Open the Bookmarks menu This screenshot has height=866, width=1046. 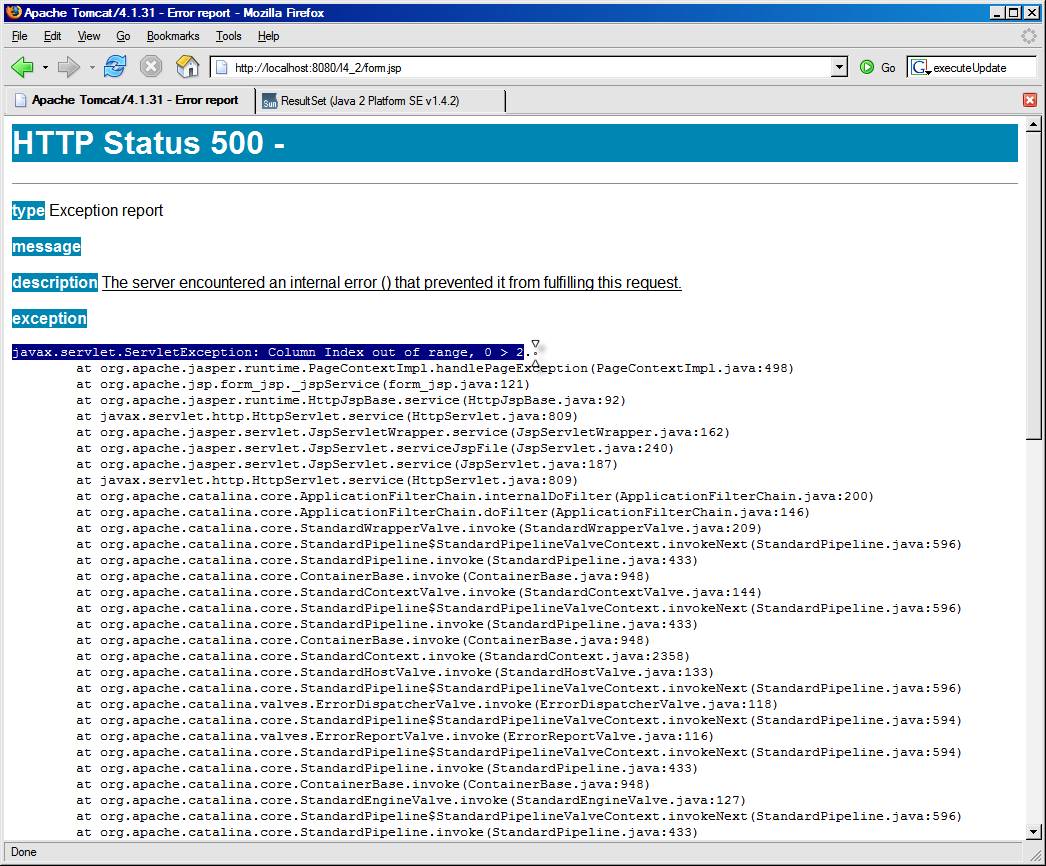pos(173,36)
